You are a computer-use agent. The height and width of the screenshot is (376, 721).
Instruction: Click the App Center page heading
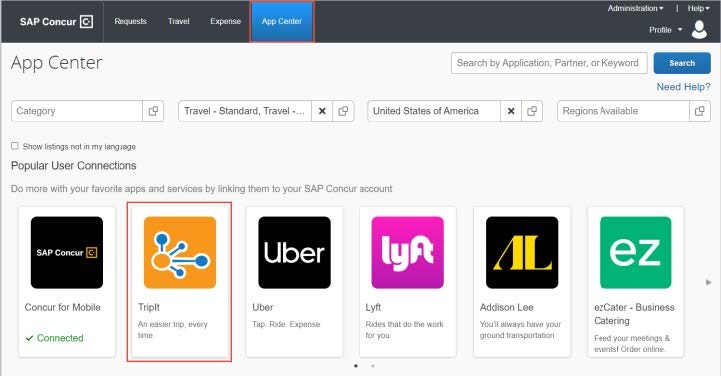tap(57, 63)
